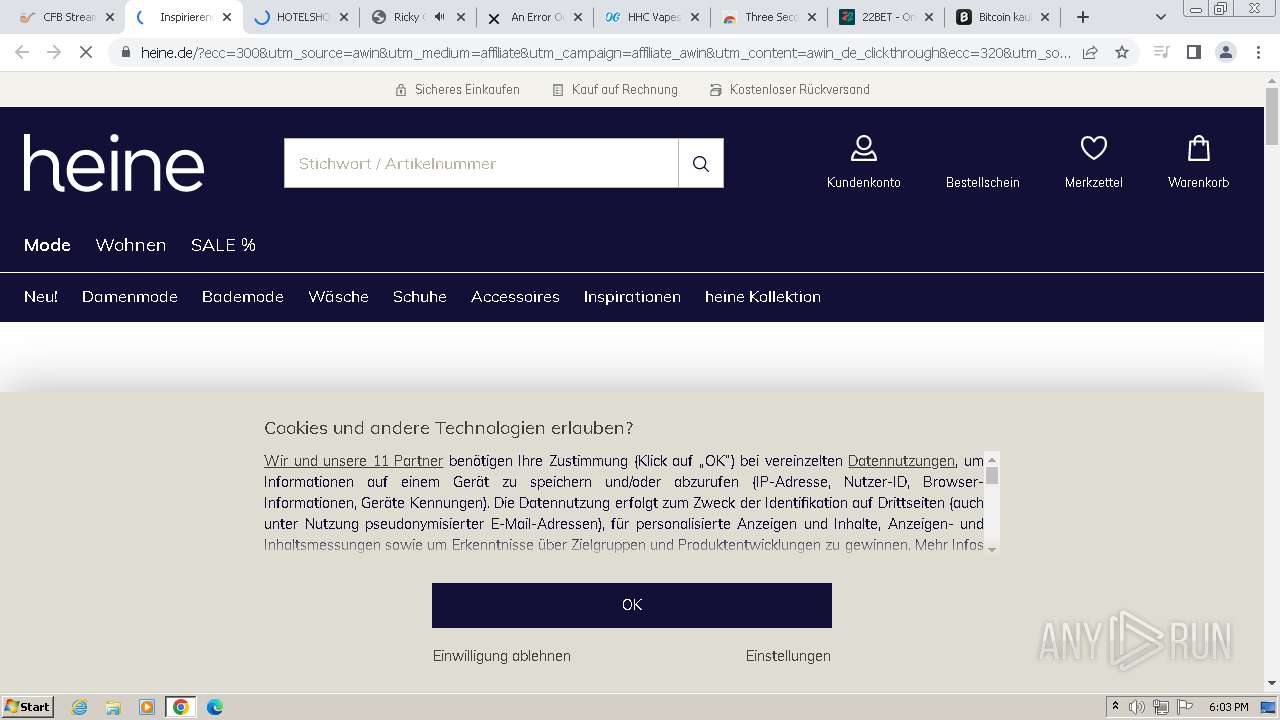Open cookie Einstellungen

[788, 656]
